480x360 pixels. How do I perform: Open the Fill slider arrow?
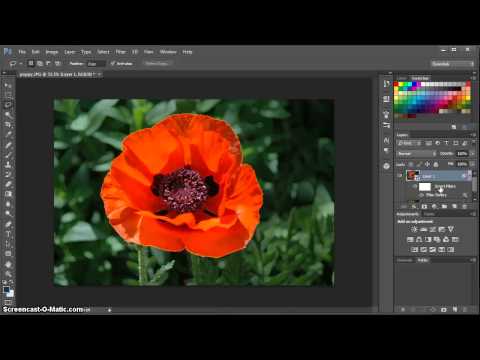click(x=471, y=164)
